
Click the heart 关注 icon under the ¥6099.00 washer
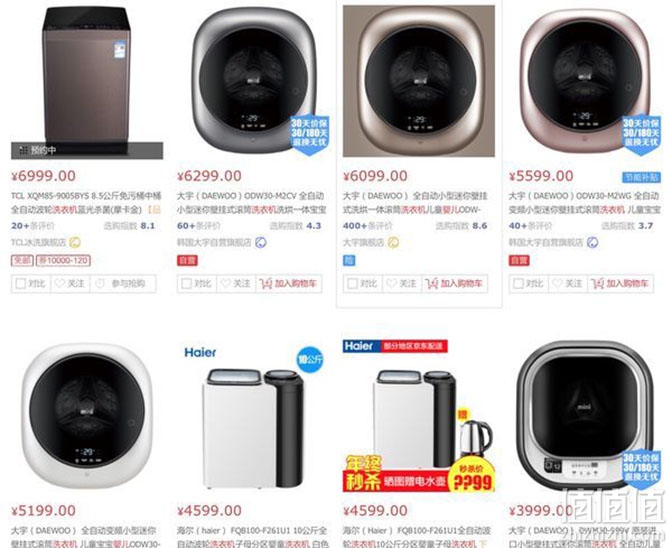(390, 284)
